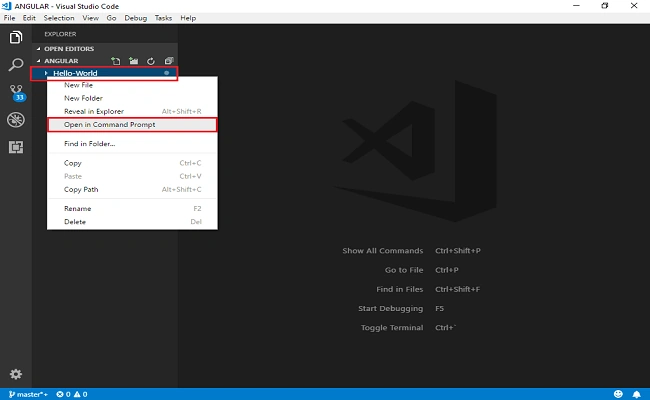Open the Debug menu
This screenshot has width=650, height=400.
point(136,18)
